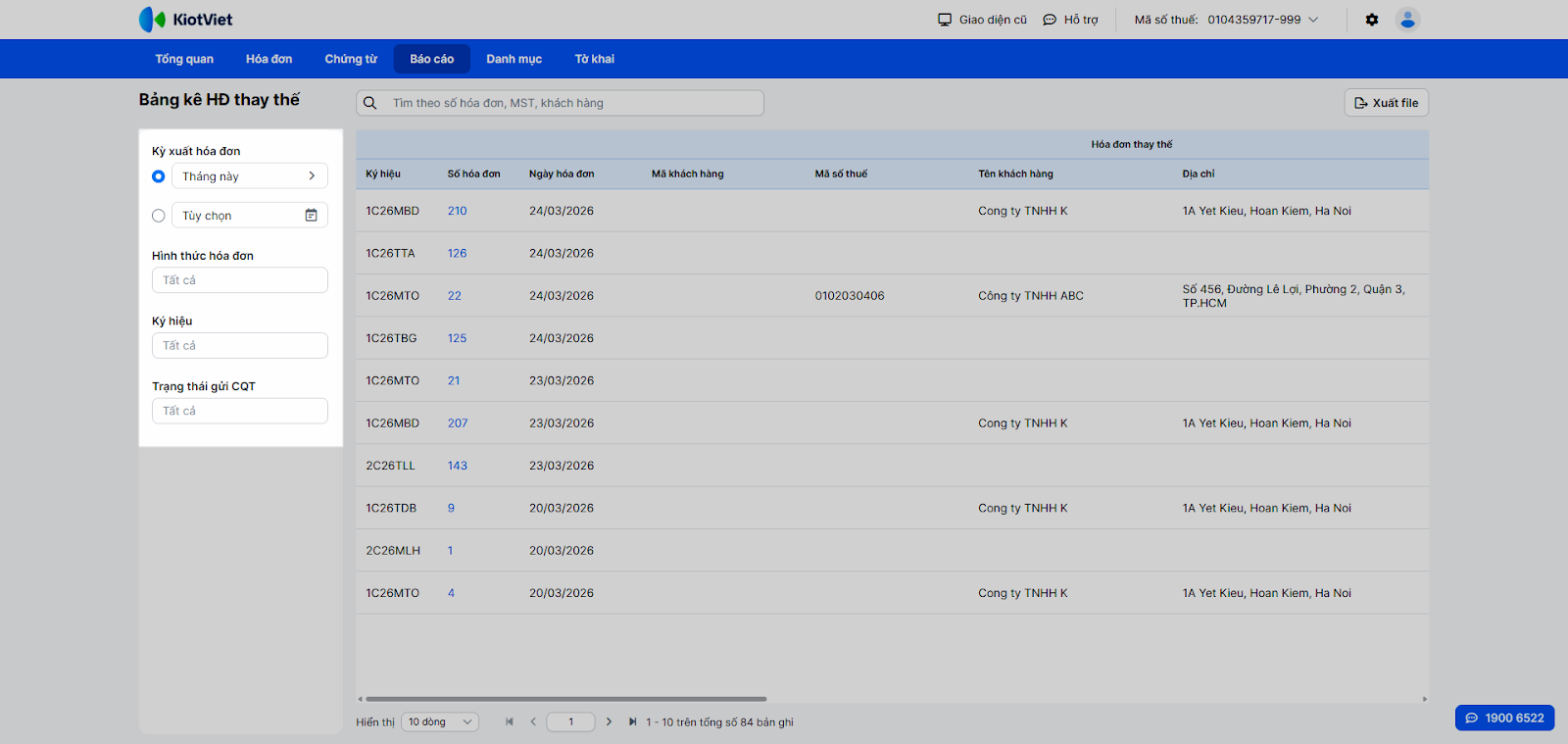1568x744 pixels.
Task: Select the Tùy chọn radio button
Action: coord(159,216)
